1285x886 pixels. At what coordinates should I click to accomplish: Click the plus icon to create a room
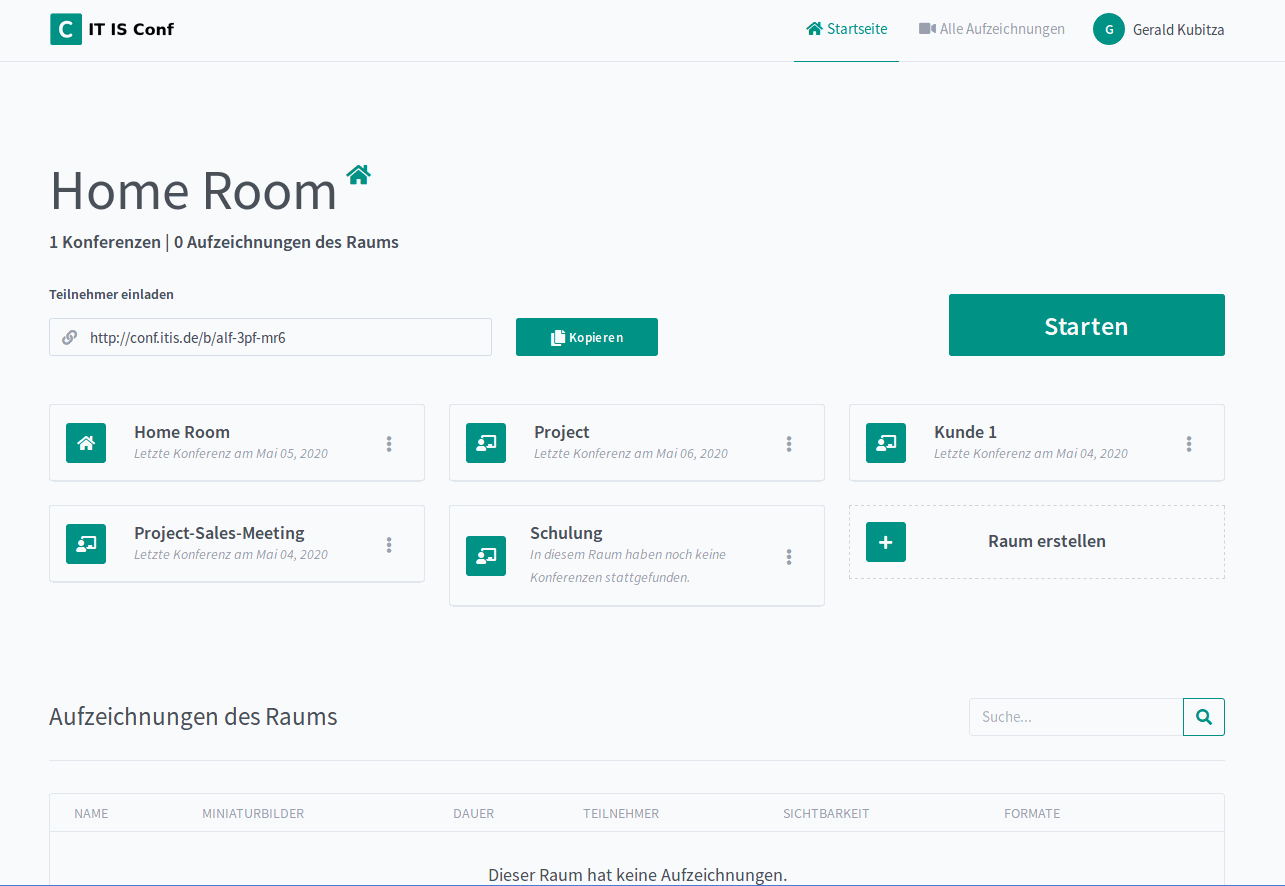pyautogui.click(x=886, y=541)
